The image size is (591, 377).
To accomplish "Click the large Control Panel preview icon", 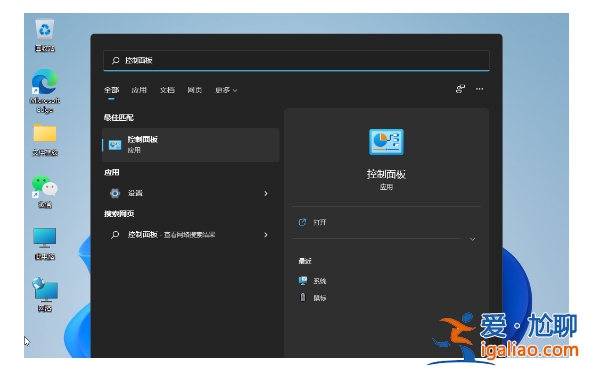I will click(386, 142).
